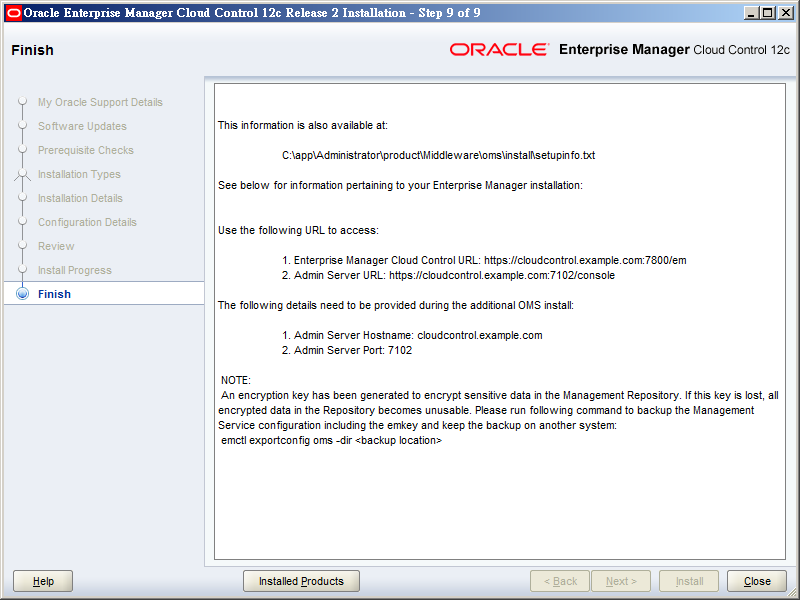Click the Enterprise Manager Cloud Control URL text

(484, 260)
